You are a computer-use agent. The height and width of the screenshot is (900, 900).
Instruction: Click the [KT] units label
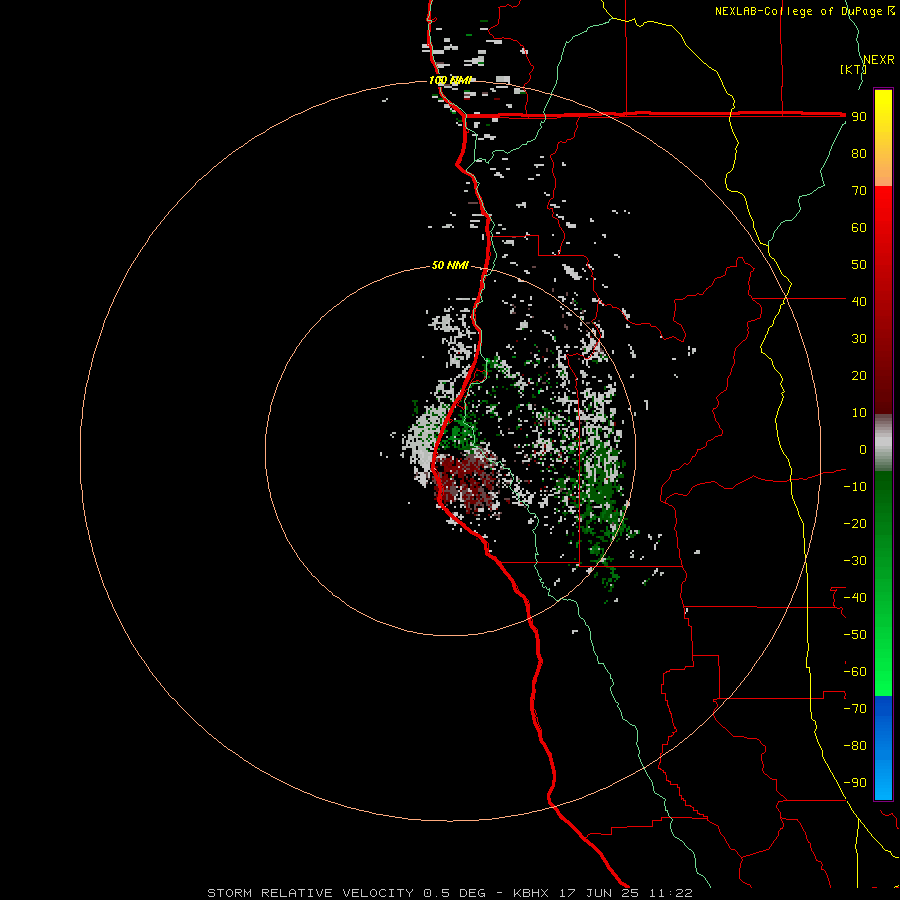tap(853, 69)
